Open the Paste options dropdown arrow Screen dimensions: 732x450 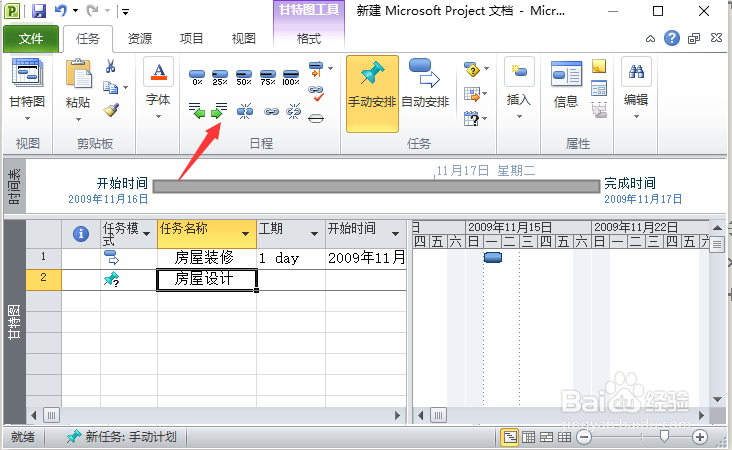pos(78,120)
